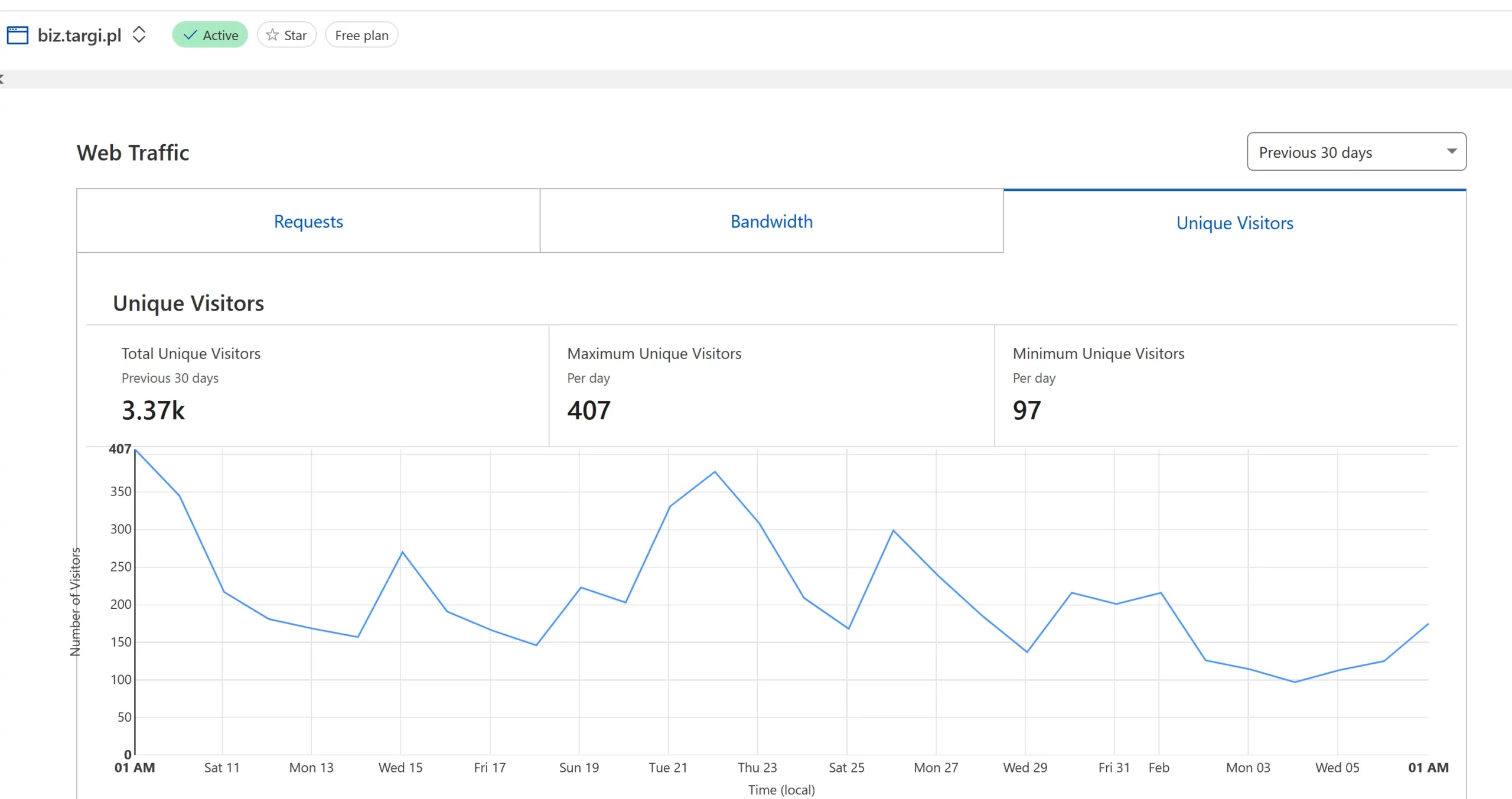
Task: Click the biz.targi.pl domain name
Action: pos(80,35)
